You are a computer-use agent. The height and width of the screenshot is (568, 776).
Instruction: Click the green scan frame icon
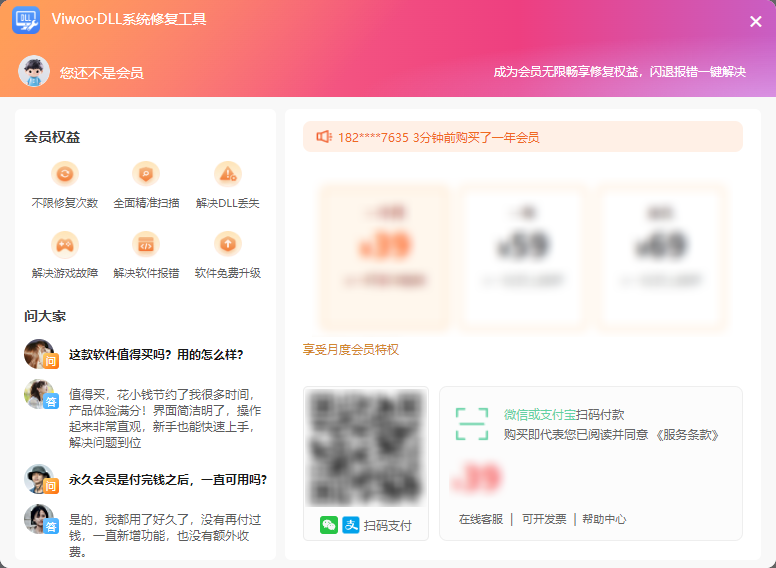coord(472,424)
